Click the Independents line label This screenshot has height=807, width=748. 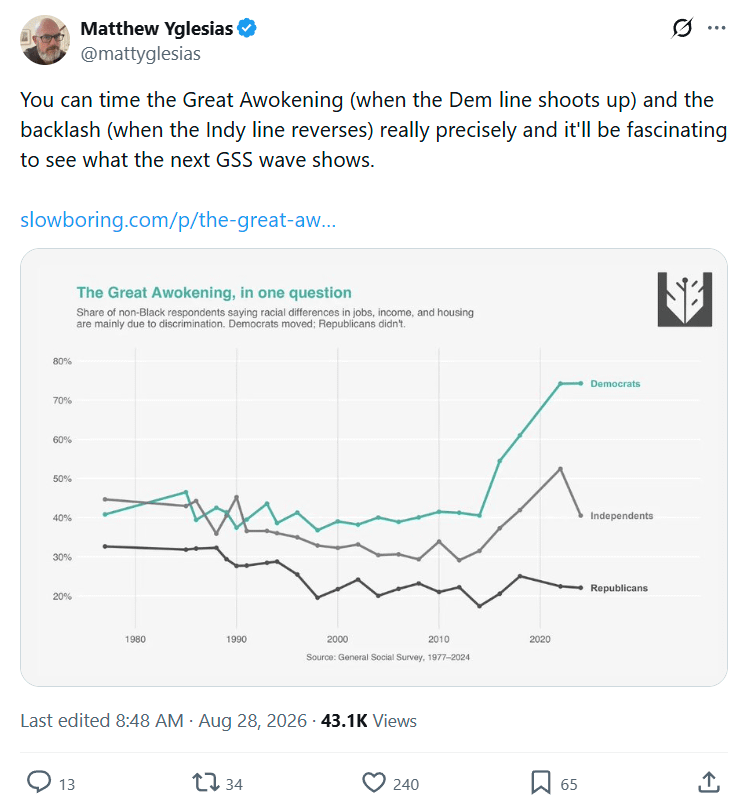pos(621,516)
